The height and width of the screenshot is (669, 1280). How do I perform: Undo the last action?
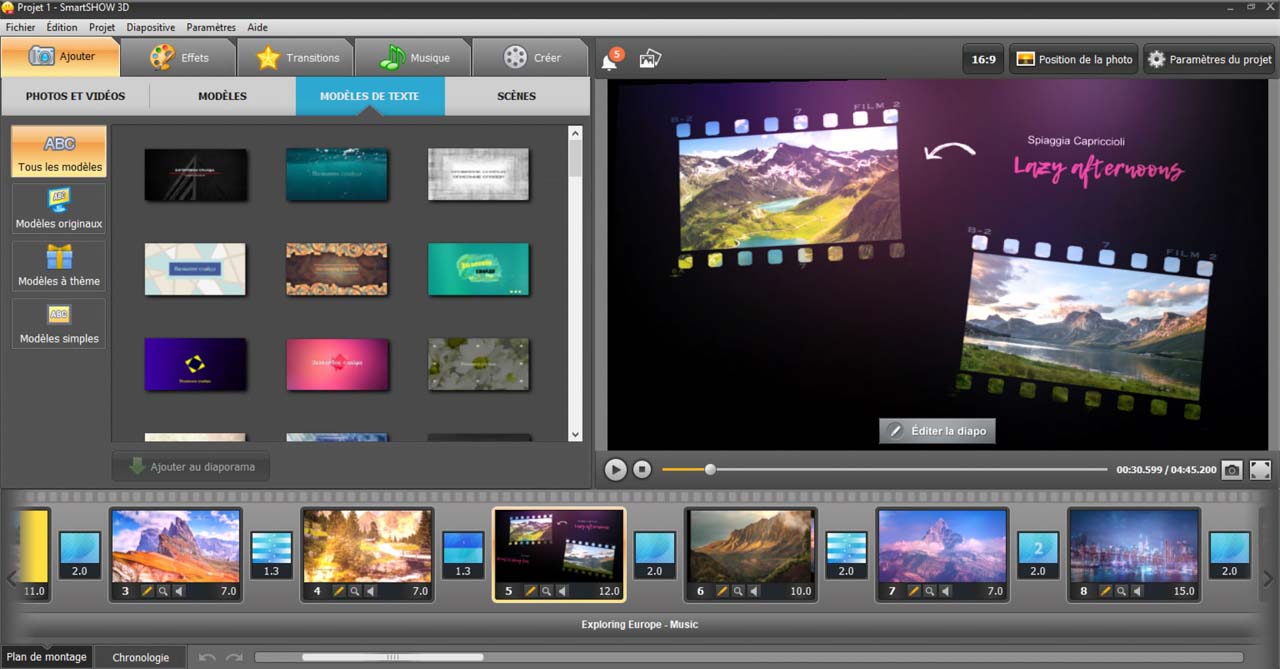click(x=207, y=657)
